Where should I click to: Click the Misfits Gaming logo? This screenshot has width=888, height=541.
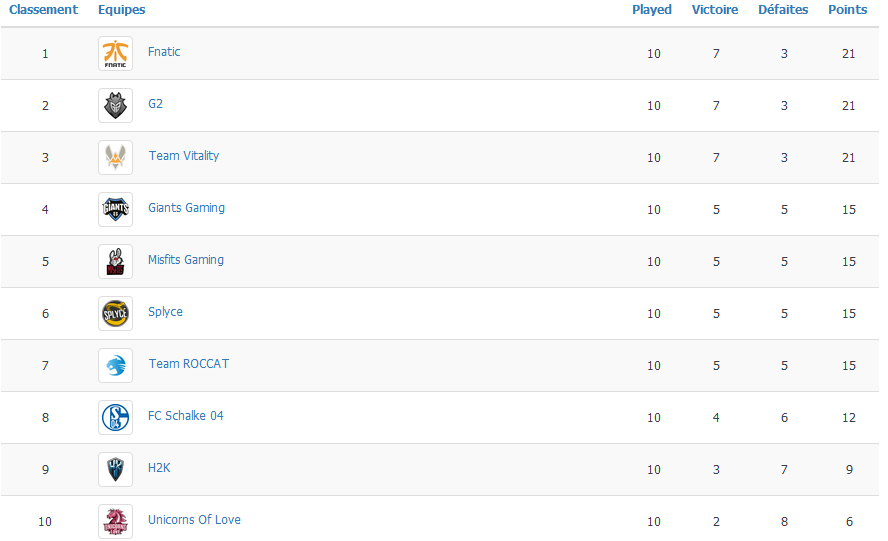click(x=116, y=262)
